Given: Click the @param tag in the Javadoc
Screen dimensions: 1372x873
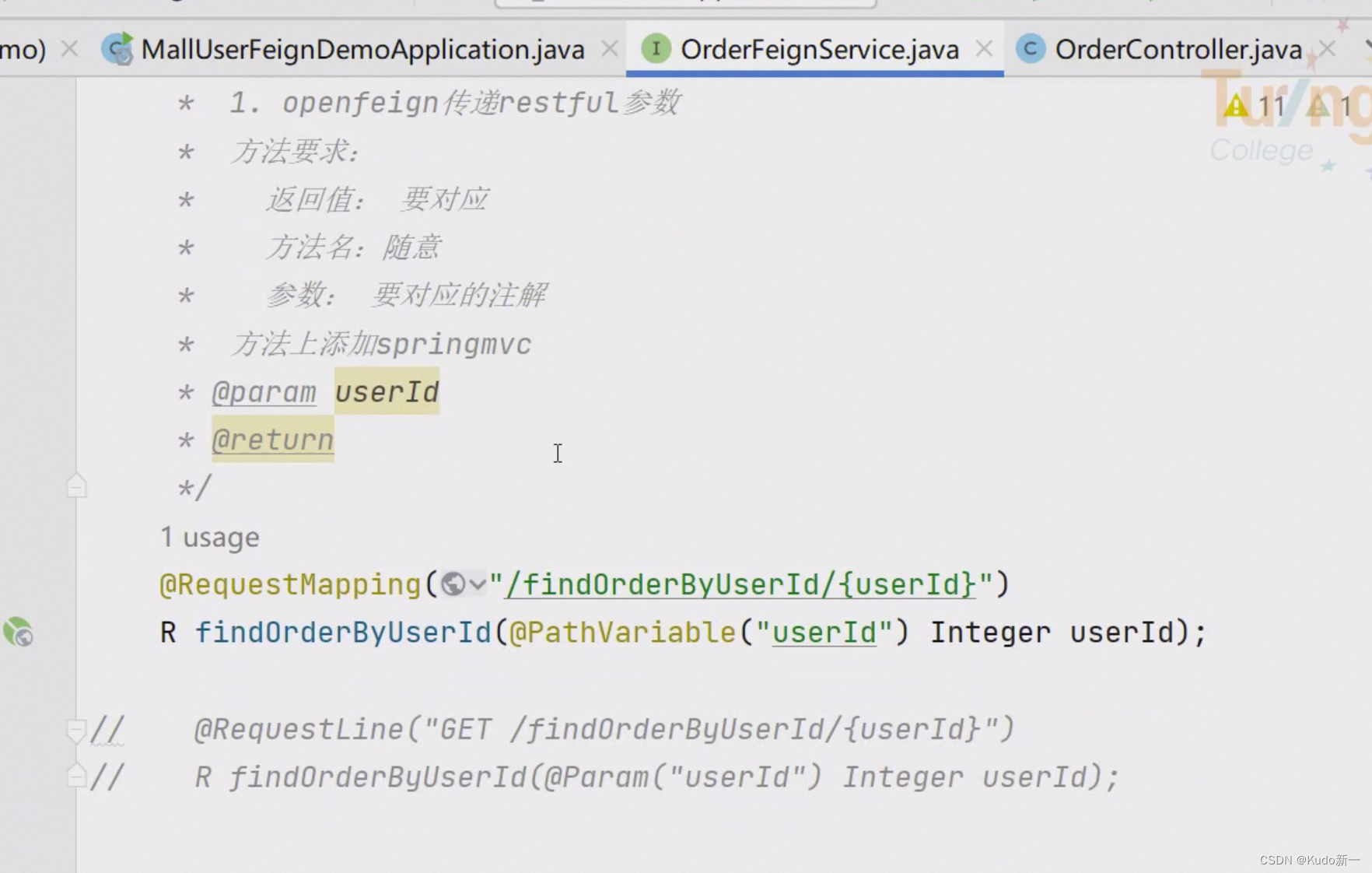Looking at the screenshot, I should pyautogui.click(x=264, y=392).
